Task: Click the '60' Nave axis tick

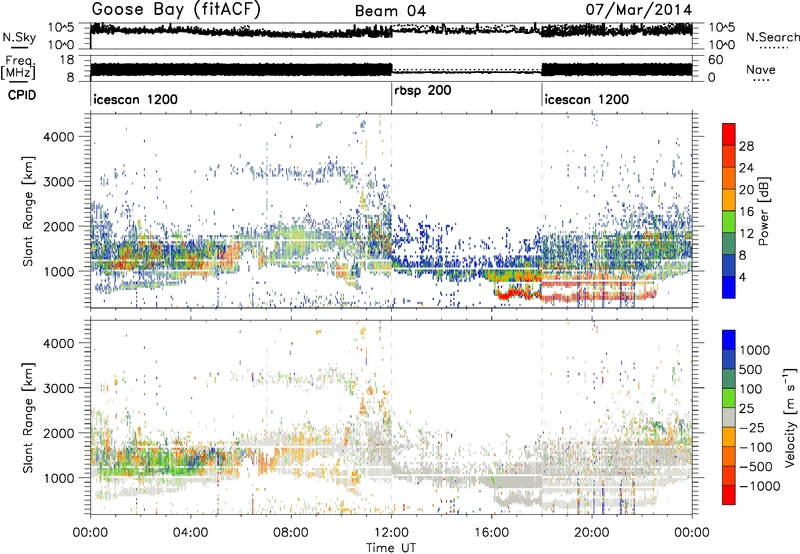Action: click(x=716, y=60)
